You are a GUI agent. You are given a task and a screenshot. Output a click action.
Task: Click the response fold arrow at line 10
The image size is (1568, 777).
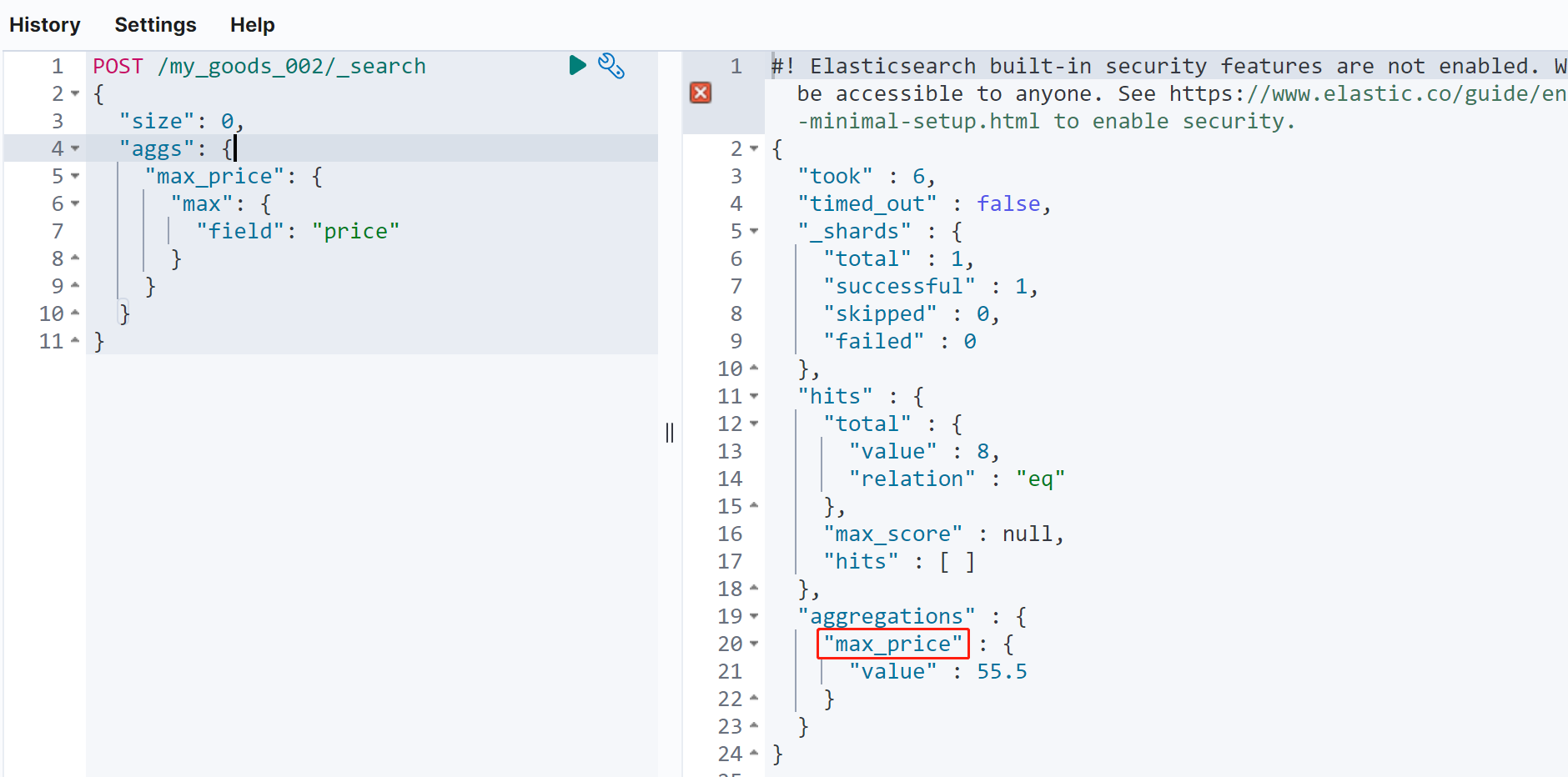click(754, 368)
